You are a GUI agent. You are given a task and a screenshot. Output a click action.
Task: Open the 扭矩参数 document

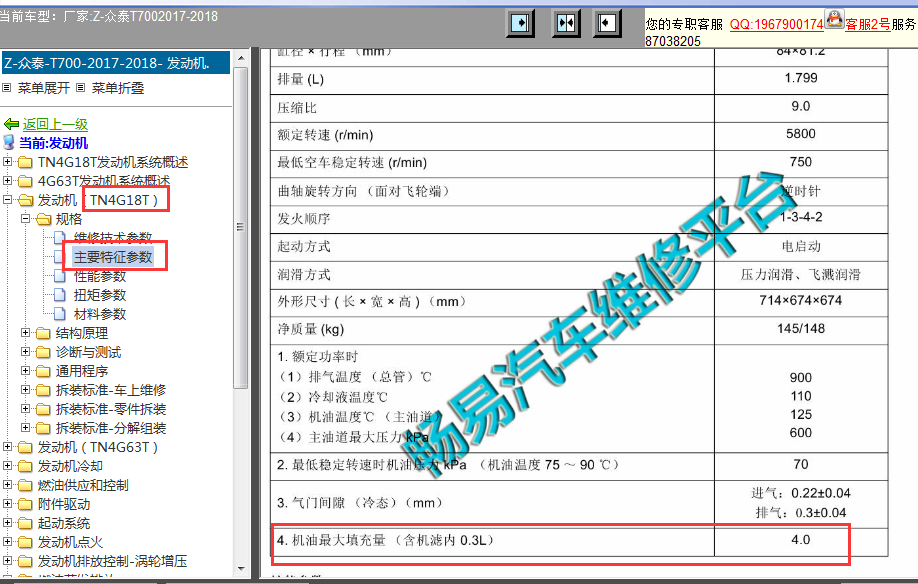coord(100,294)
